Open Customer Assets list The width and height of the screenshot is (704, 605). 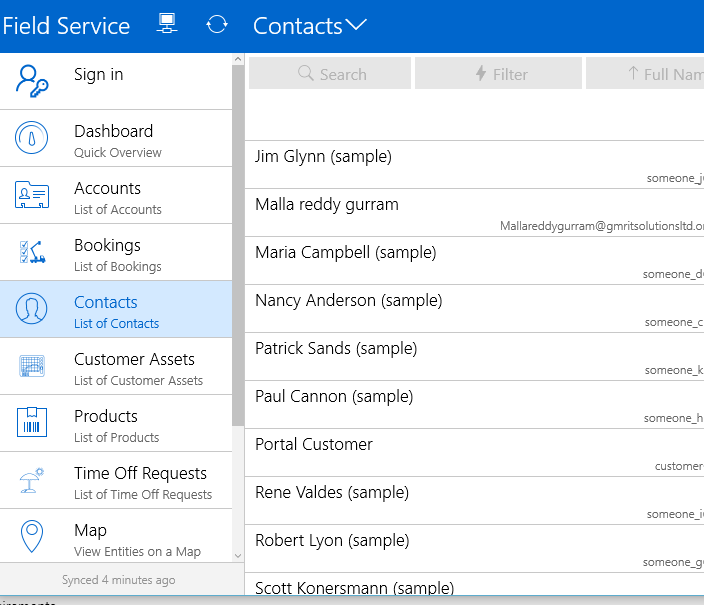[x=116, y=367]
